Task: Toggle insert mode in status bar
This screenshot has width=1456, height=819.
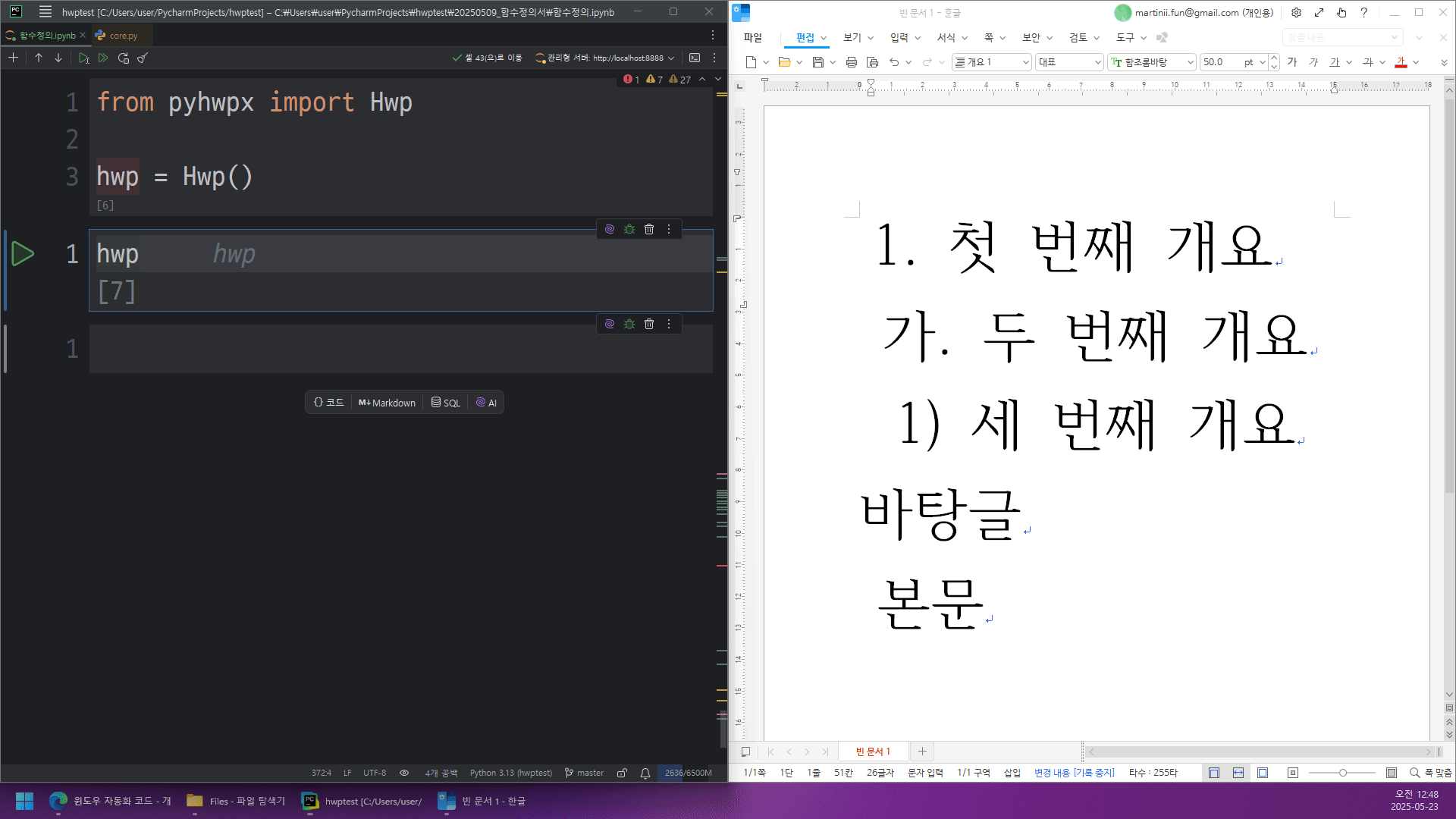Action: [1012, 773]
